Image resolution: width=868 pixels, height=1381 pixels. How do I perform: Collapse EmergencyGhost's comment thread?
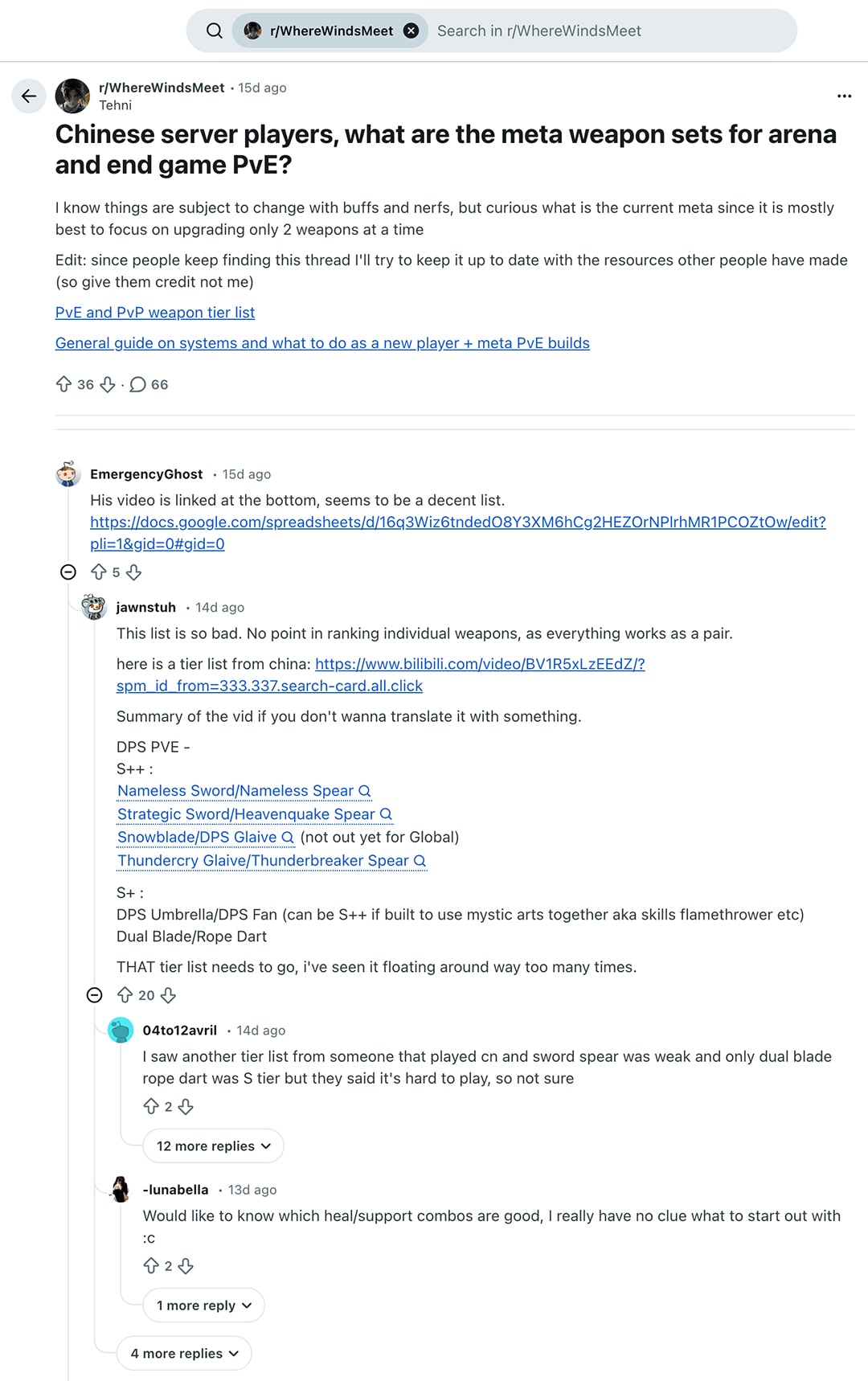(68, 572)
